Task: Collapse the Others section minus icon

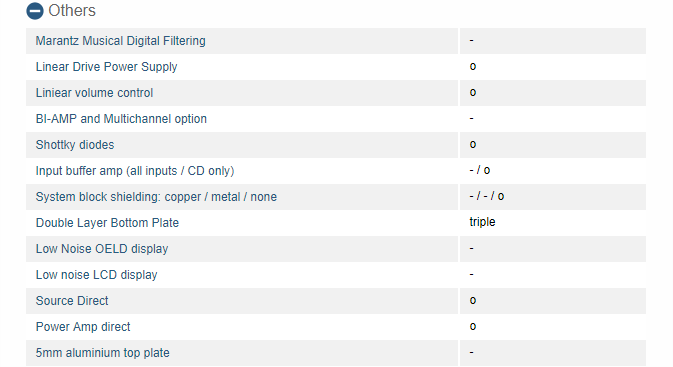Action: [35, 11]
